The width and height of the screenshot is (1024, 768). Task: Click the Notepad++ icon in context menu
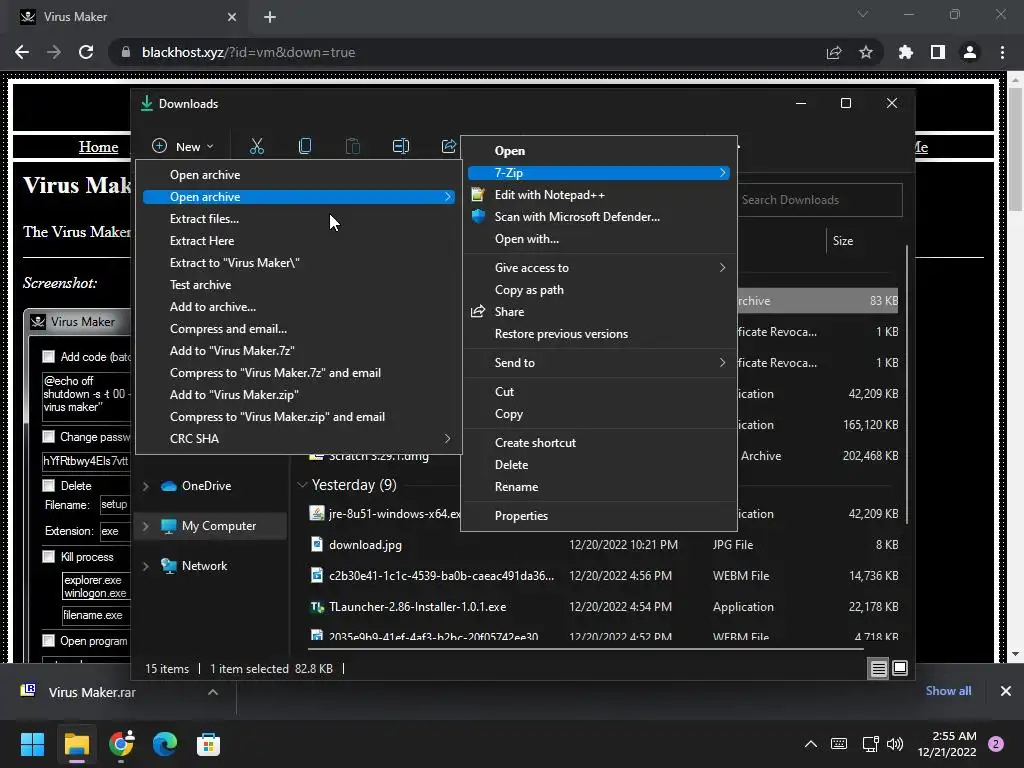point(478,195)
